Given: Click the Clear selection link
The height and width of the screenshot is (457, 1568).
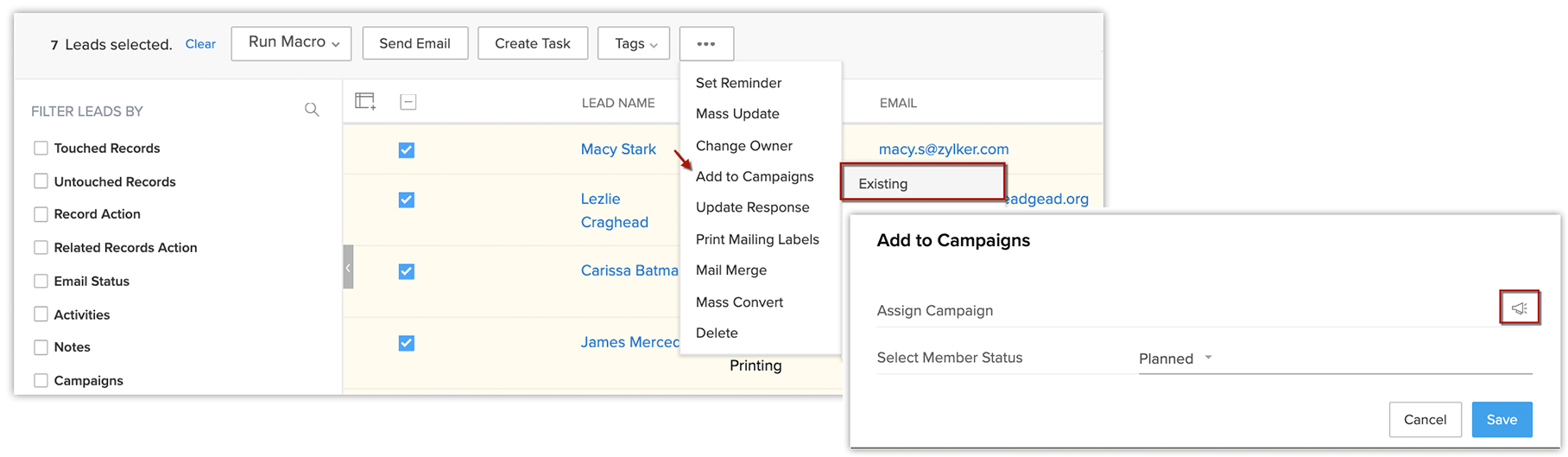Looking at the screenshot, I should tap(200, 44).
